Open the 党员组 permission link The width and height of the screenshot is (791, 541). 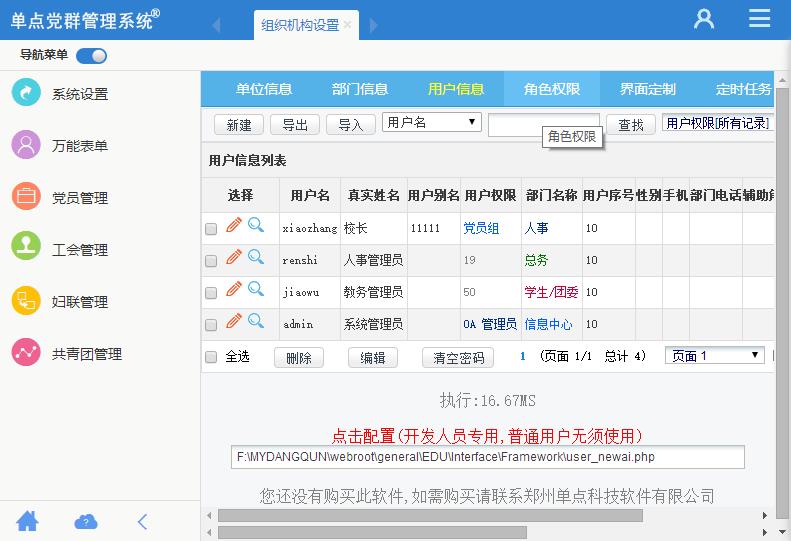[x=481, y=228]
